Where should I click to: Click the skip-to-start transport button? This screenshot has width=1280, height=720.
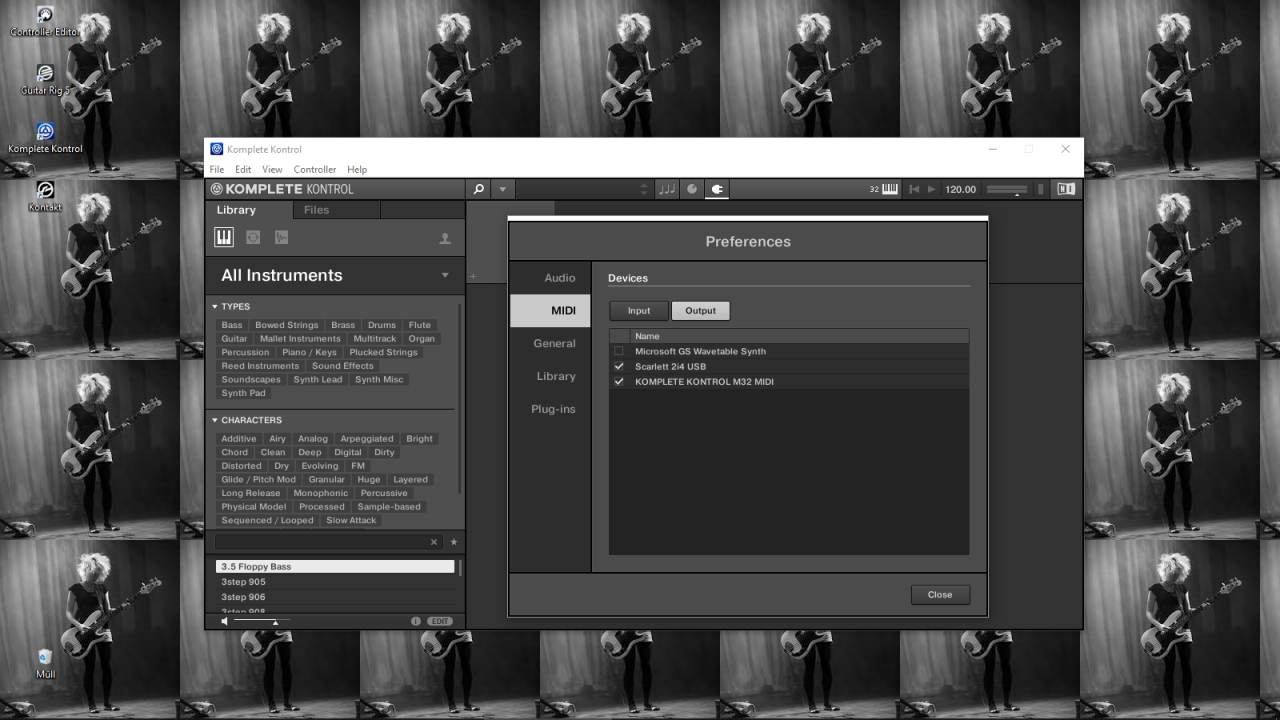point(914,189)
